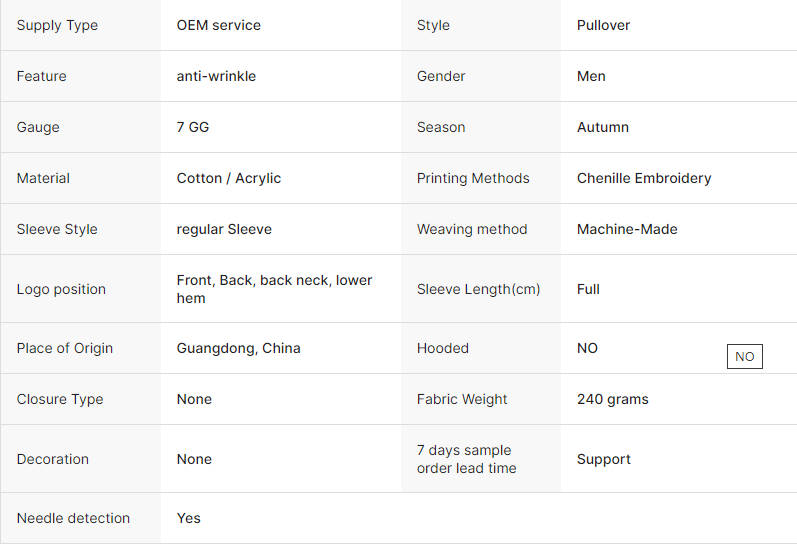
Task: Click the 'Machine-Made' weaving value
Action: click(627, 229)
